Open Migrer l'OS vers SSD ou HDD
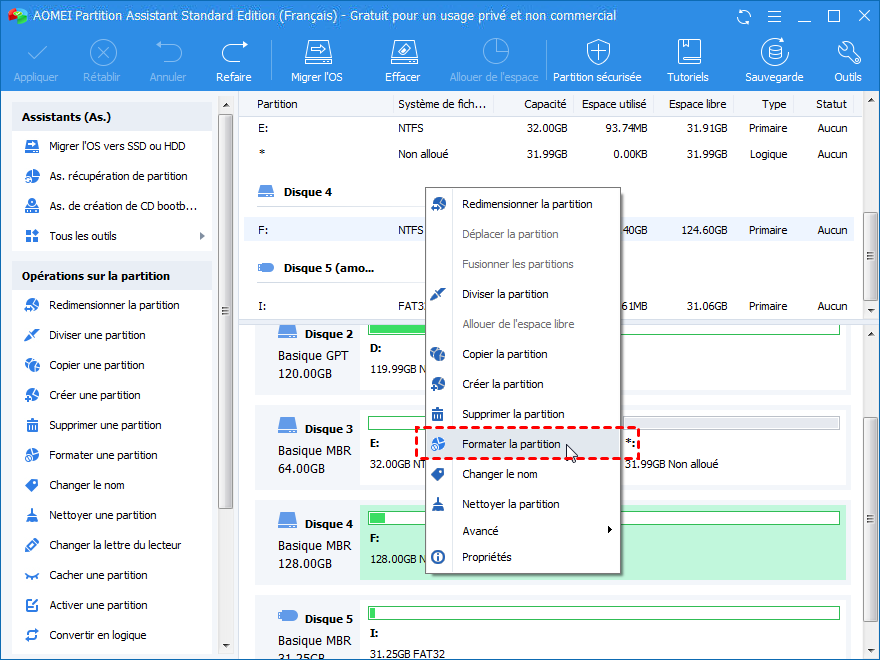The width and height of the screenshot is (880, 660). coord(116,146)
